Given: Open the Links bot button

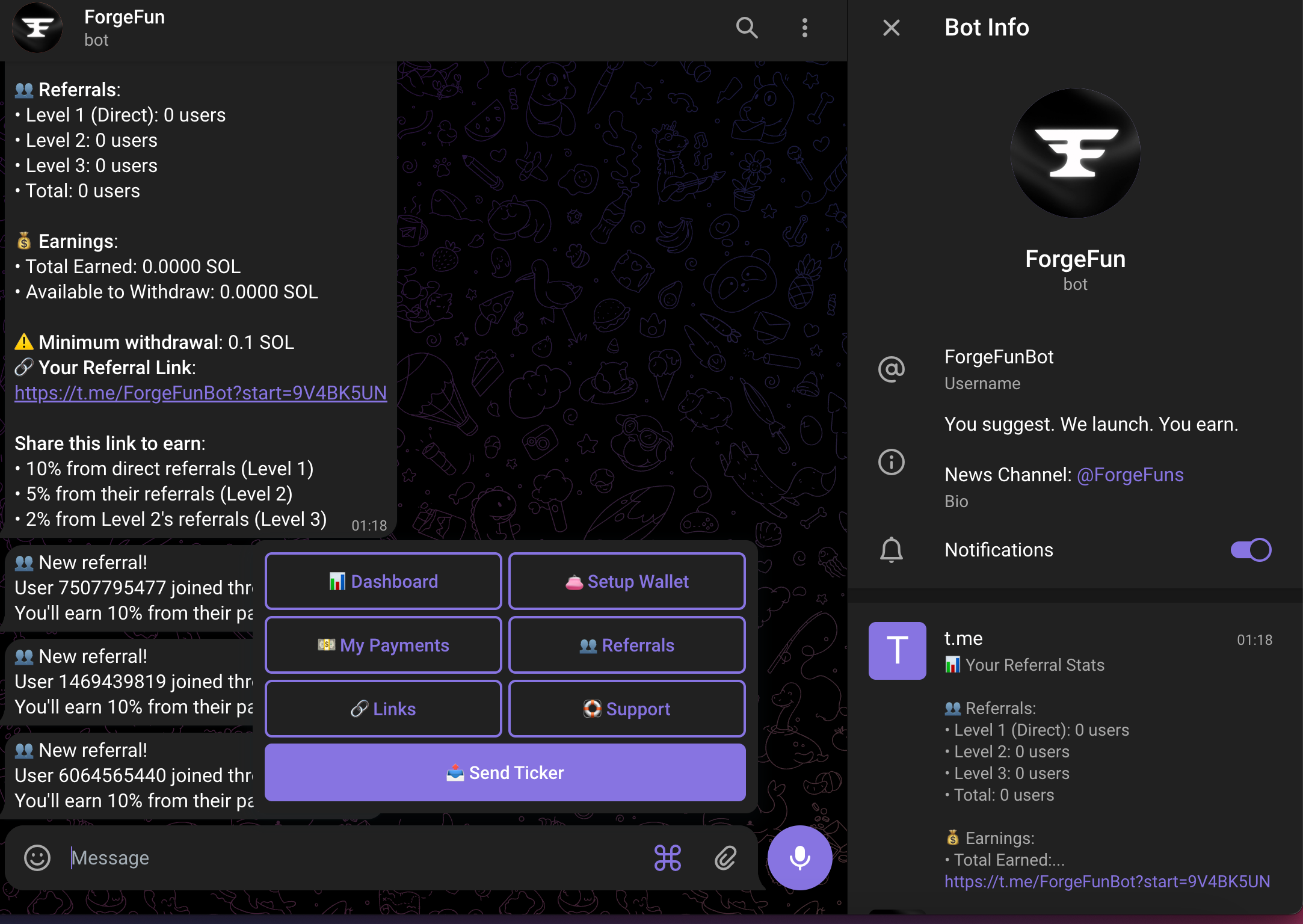Looking at the screenshot, I should (x=383, y=709).
